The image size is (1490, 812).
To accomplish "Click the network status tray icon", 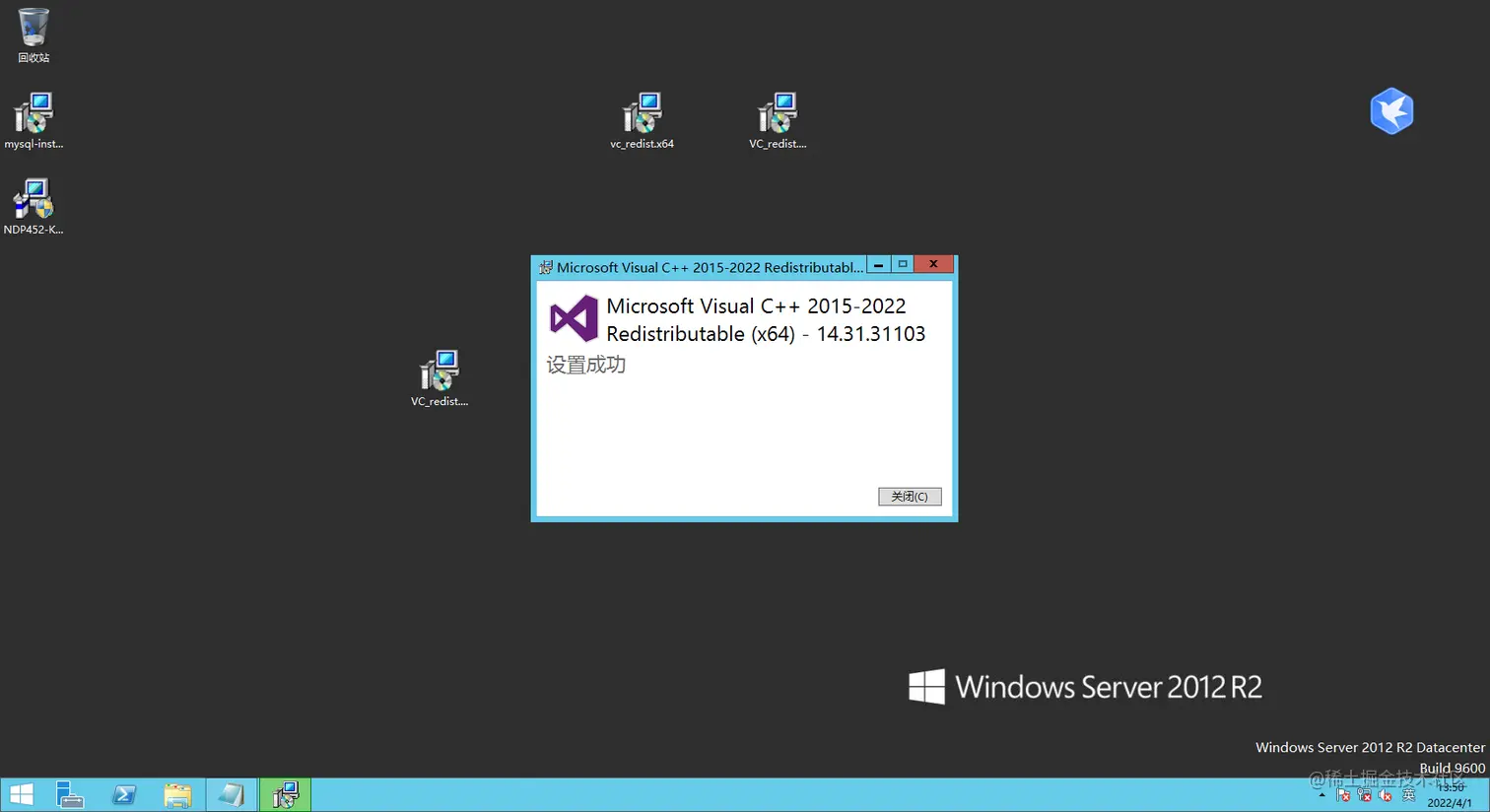I will [x=1365, y=795].
